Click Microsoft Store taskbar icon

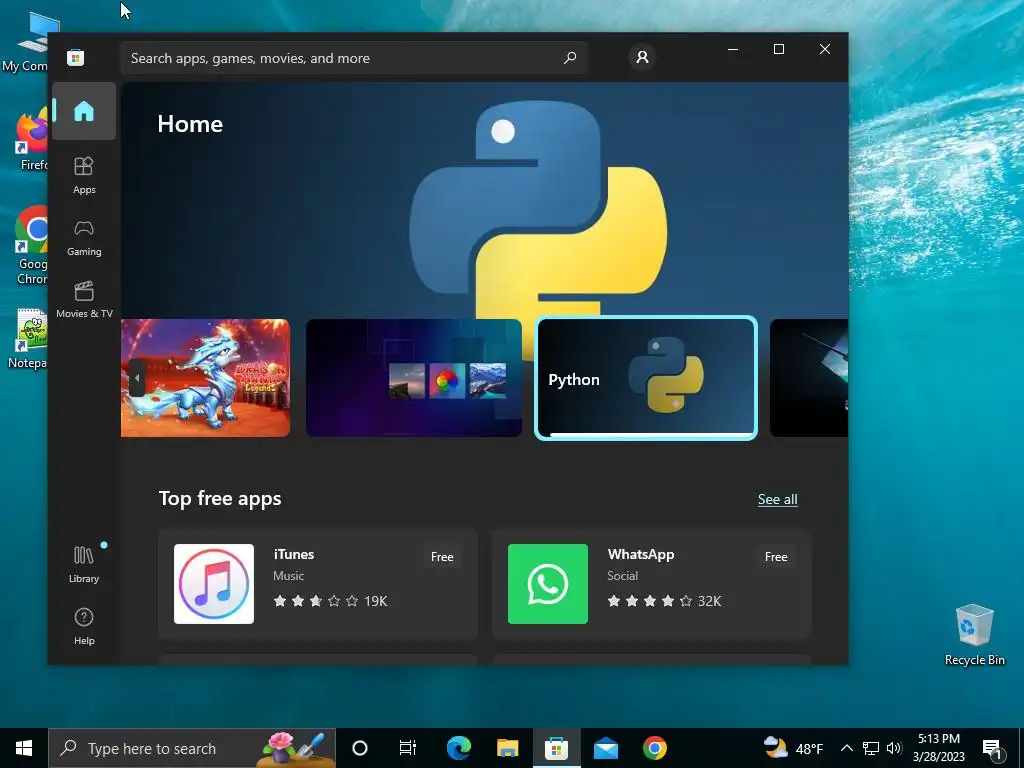point(556,748)
